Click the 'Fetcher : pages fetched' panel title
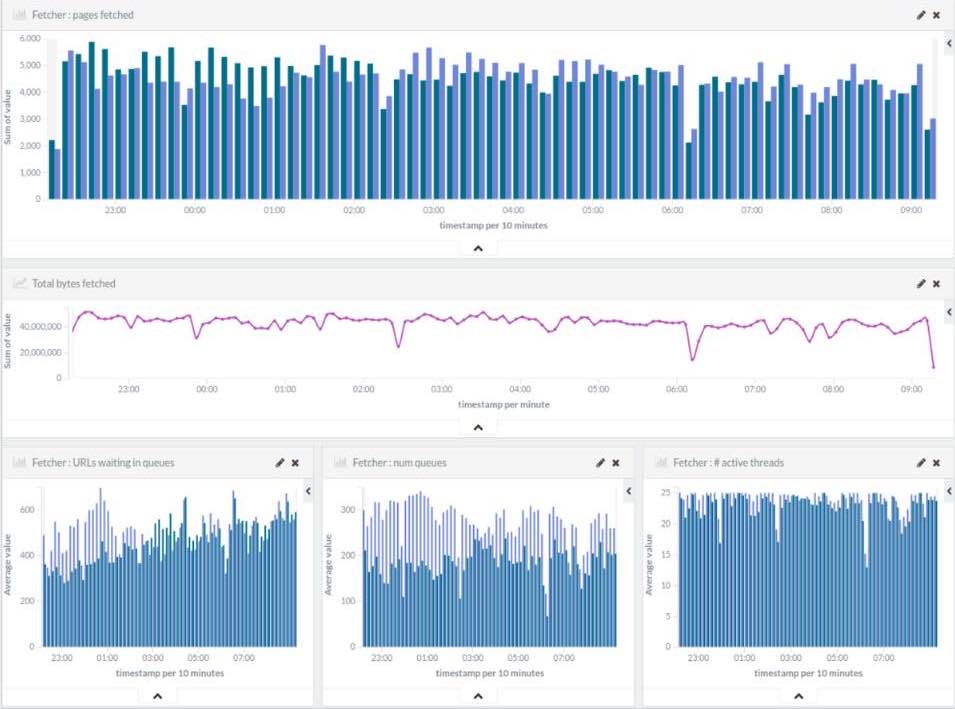This screenshot has width=955, height=709. click(83, 15)
